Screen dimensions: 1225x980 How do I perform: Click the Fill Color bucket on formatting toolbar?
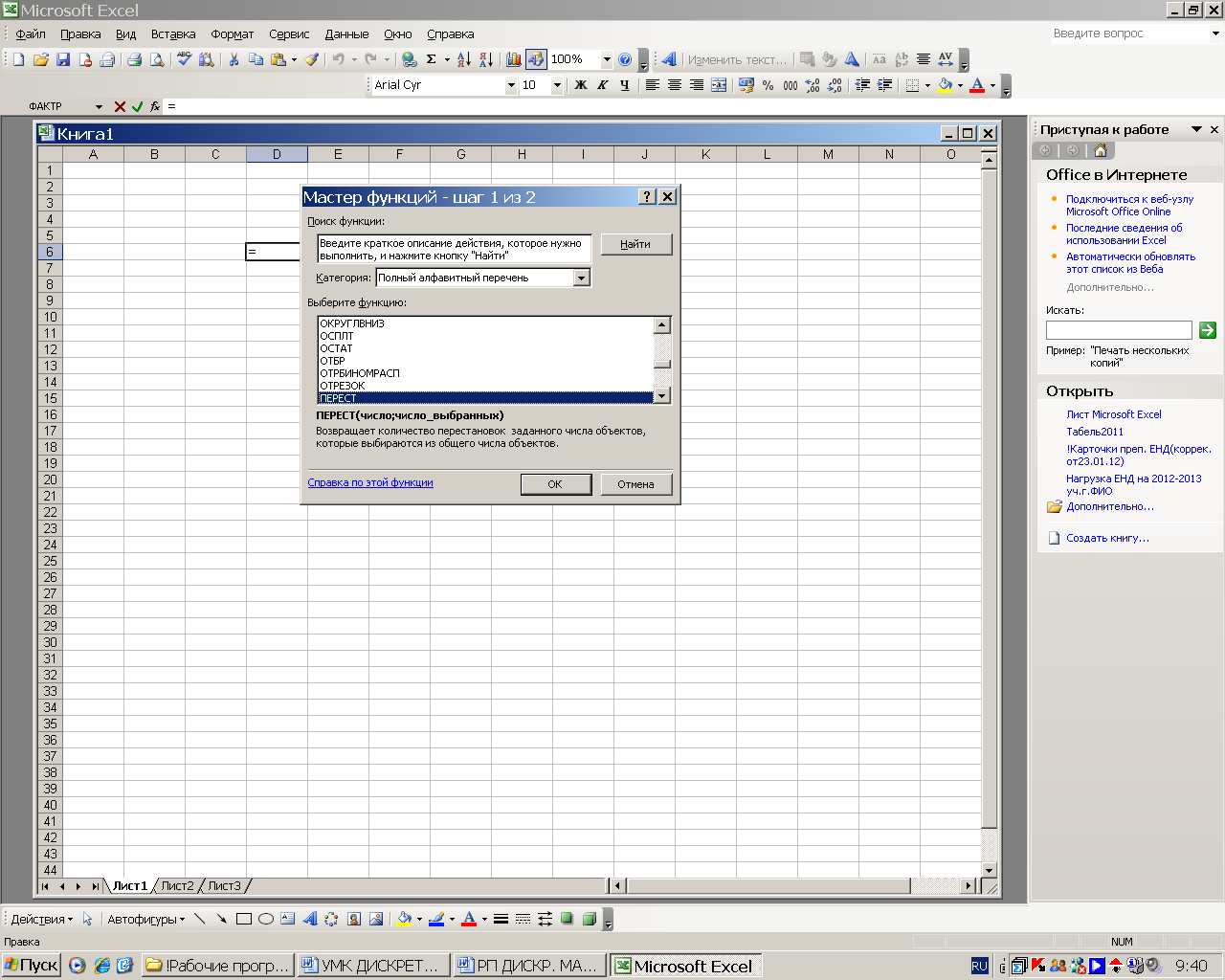(x=945, y=85)
